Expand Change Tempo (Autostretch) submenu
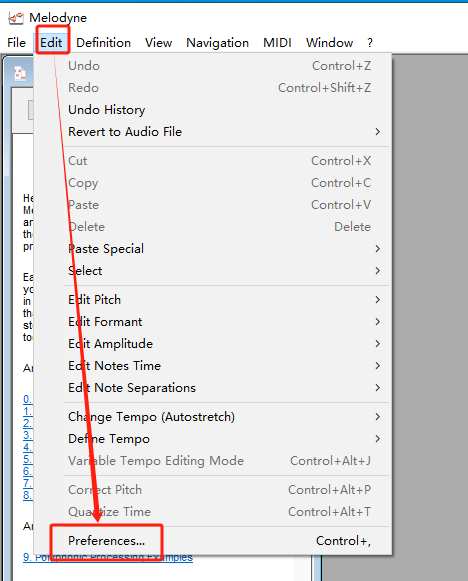Viewport: 468px width, 581px height. tap(226, 417)
